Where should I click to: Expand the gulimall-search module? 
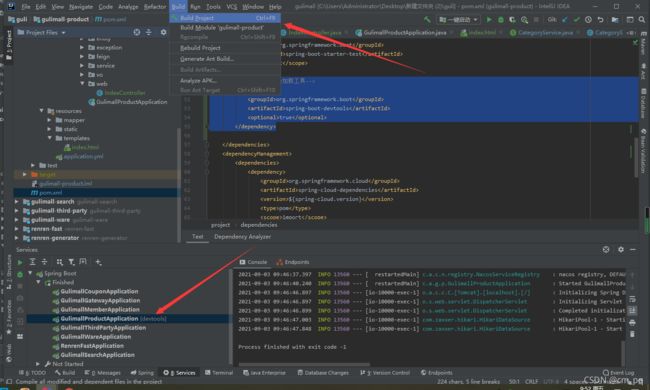[x=17, y=202]
